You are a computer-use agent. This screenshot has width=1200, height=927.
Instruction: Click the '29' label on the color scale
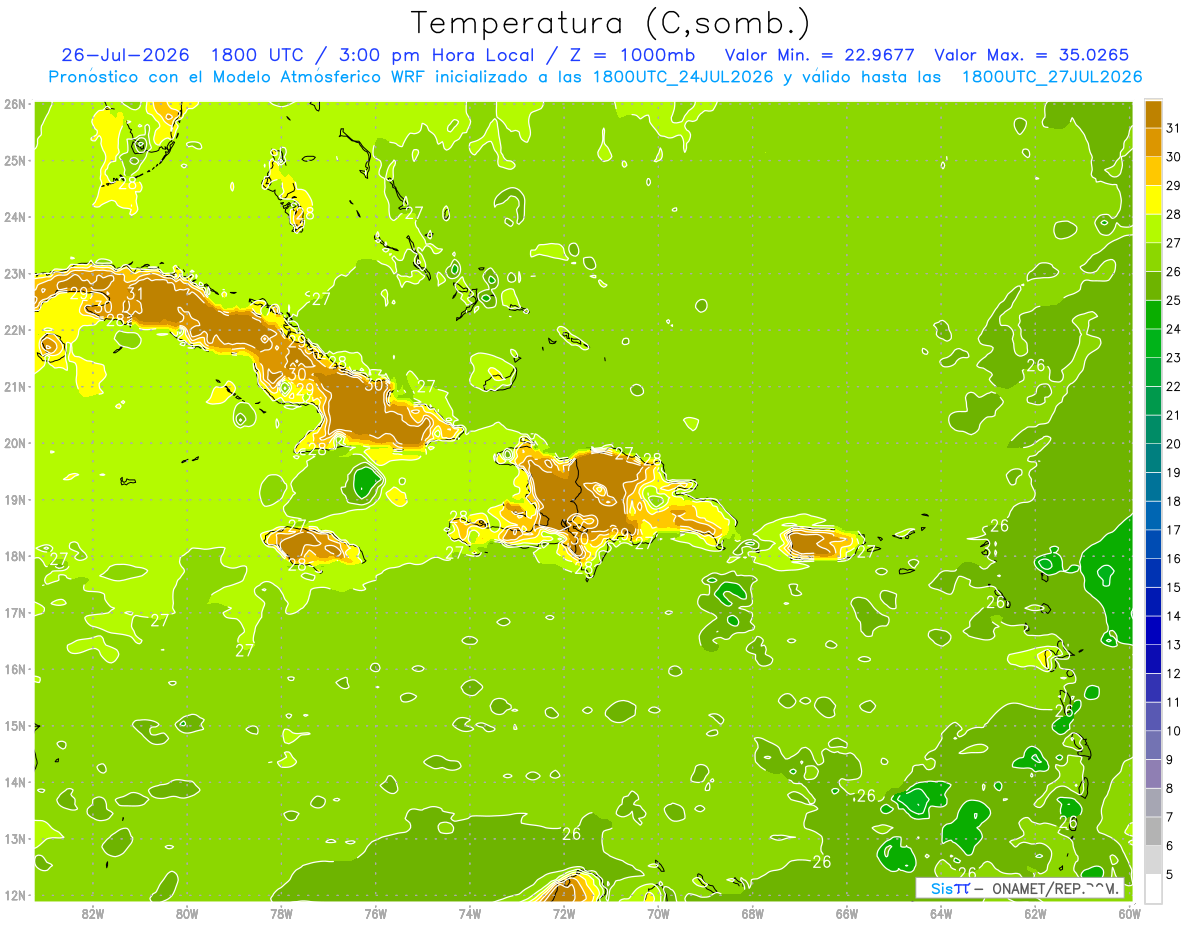1173,185
